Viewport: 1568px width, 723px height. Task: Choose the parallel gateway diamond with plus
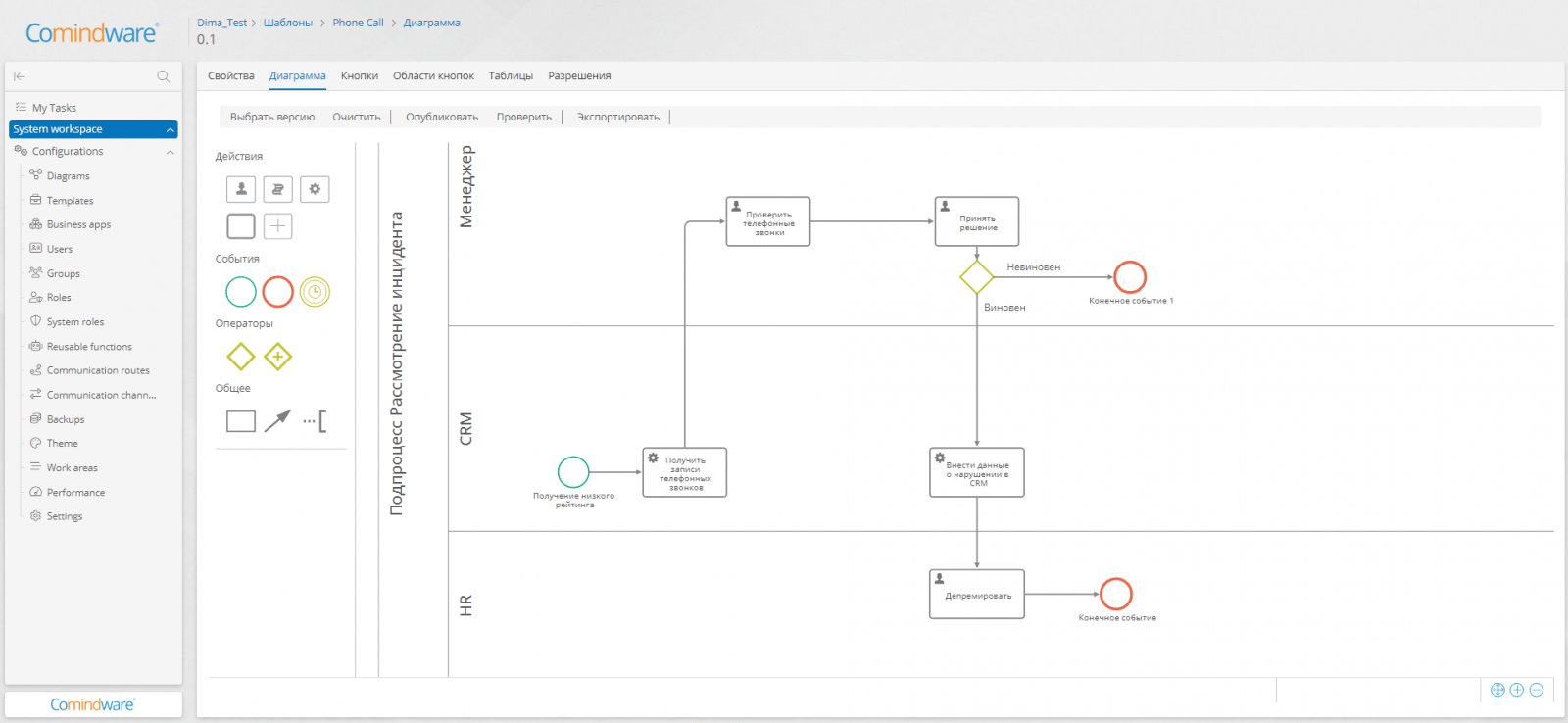coord(278,357)
